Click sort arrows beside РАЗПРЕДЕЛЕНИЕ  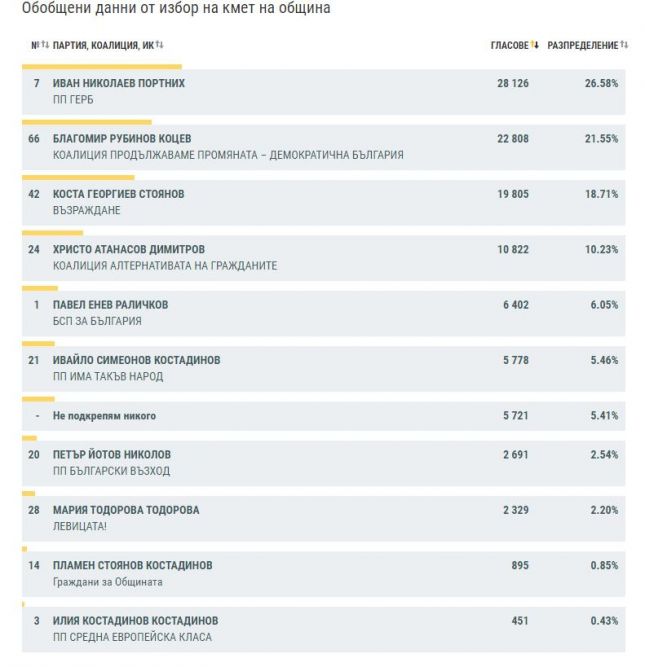tap(624, 45)
